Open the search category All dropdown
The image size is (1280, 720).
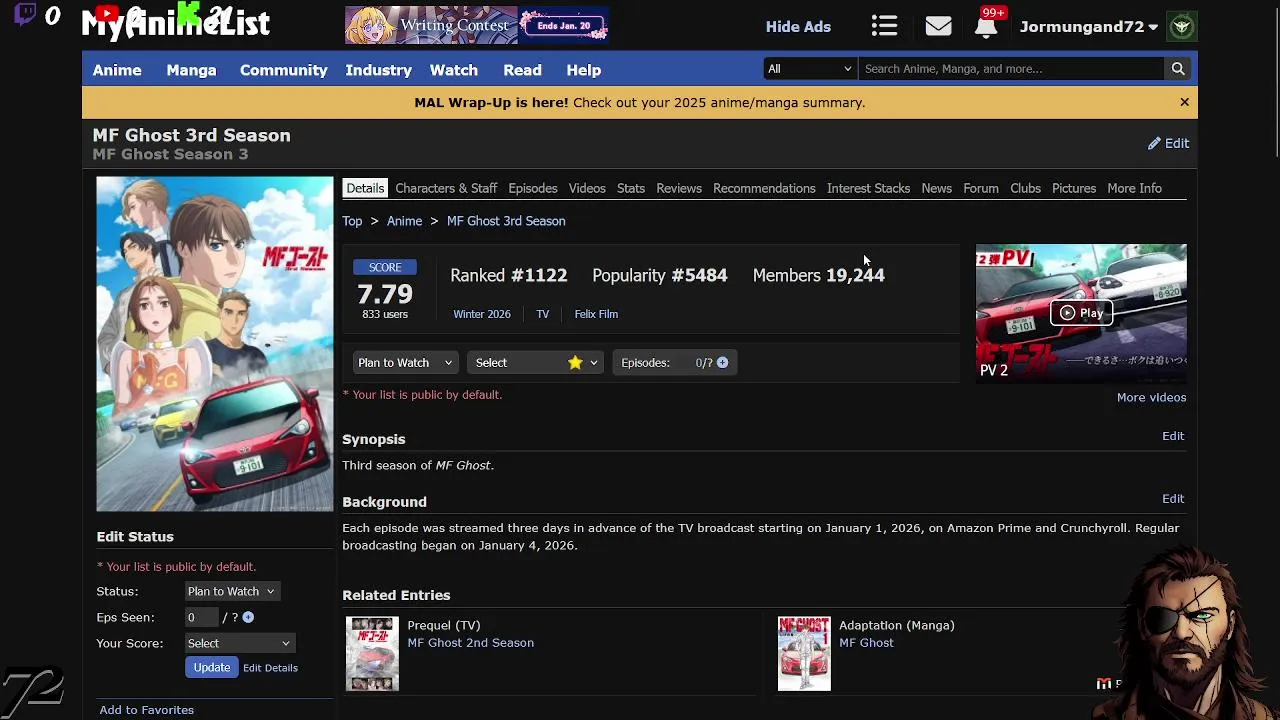tap(809, 69)
